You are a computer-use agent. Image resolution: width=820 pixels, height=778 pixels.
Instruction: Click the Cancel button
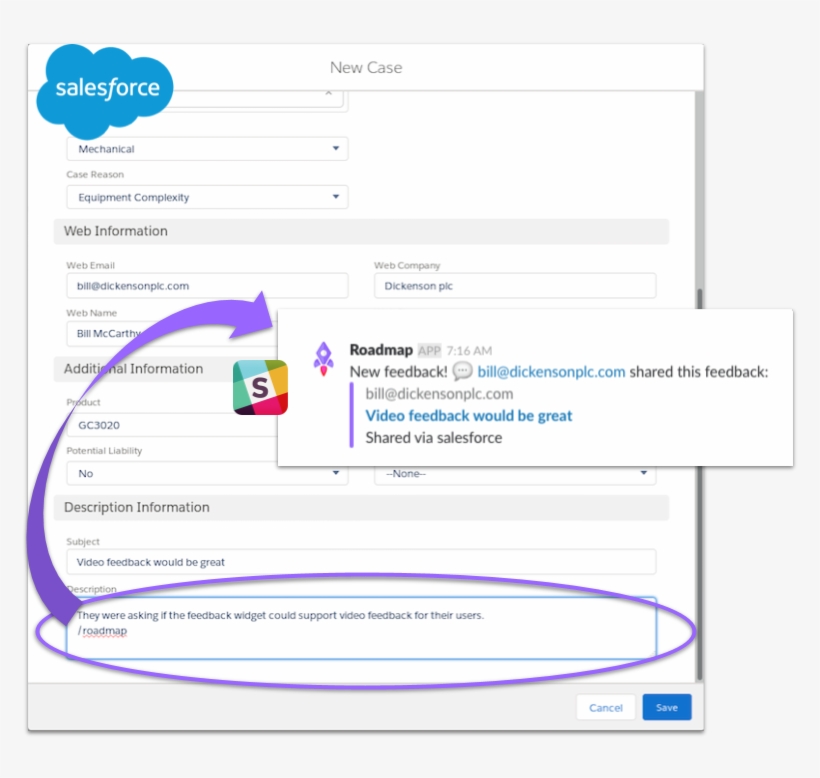[605, 707]
